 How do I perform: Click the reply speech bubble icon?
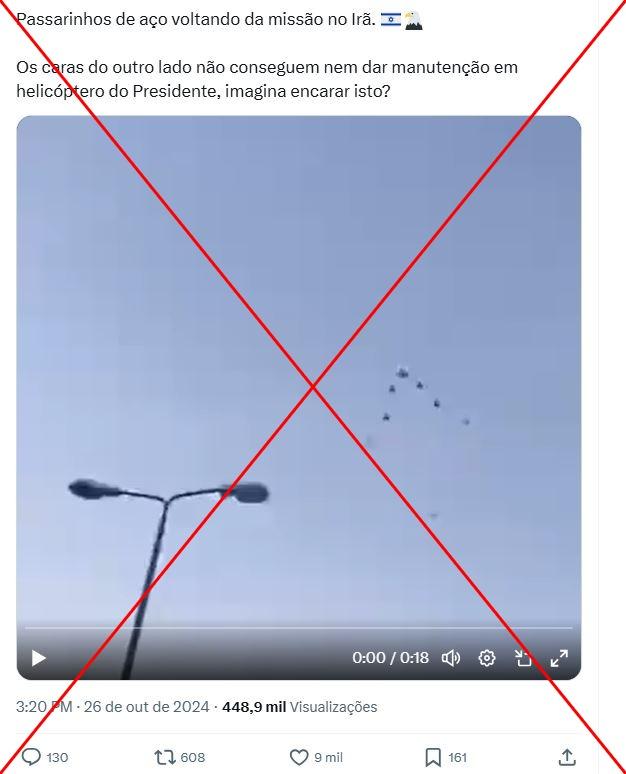(x=32, y=757)
